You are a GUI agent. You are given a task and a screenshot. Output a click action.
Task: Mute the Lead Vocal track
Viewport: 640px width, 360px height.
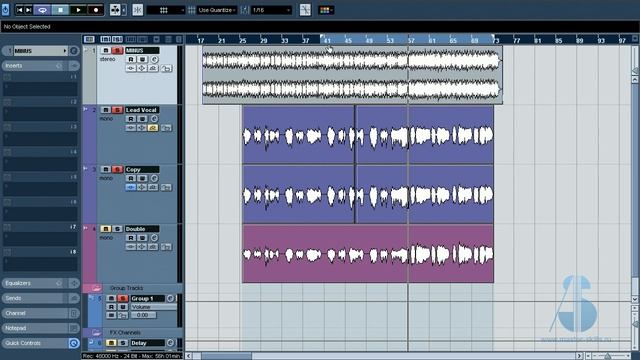coord(106,110)
